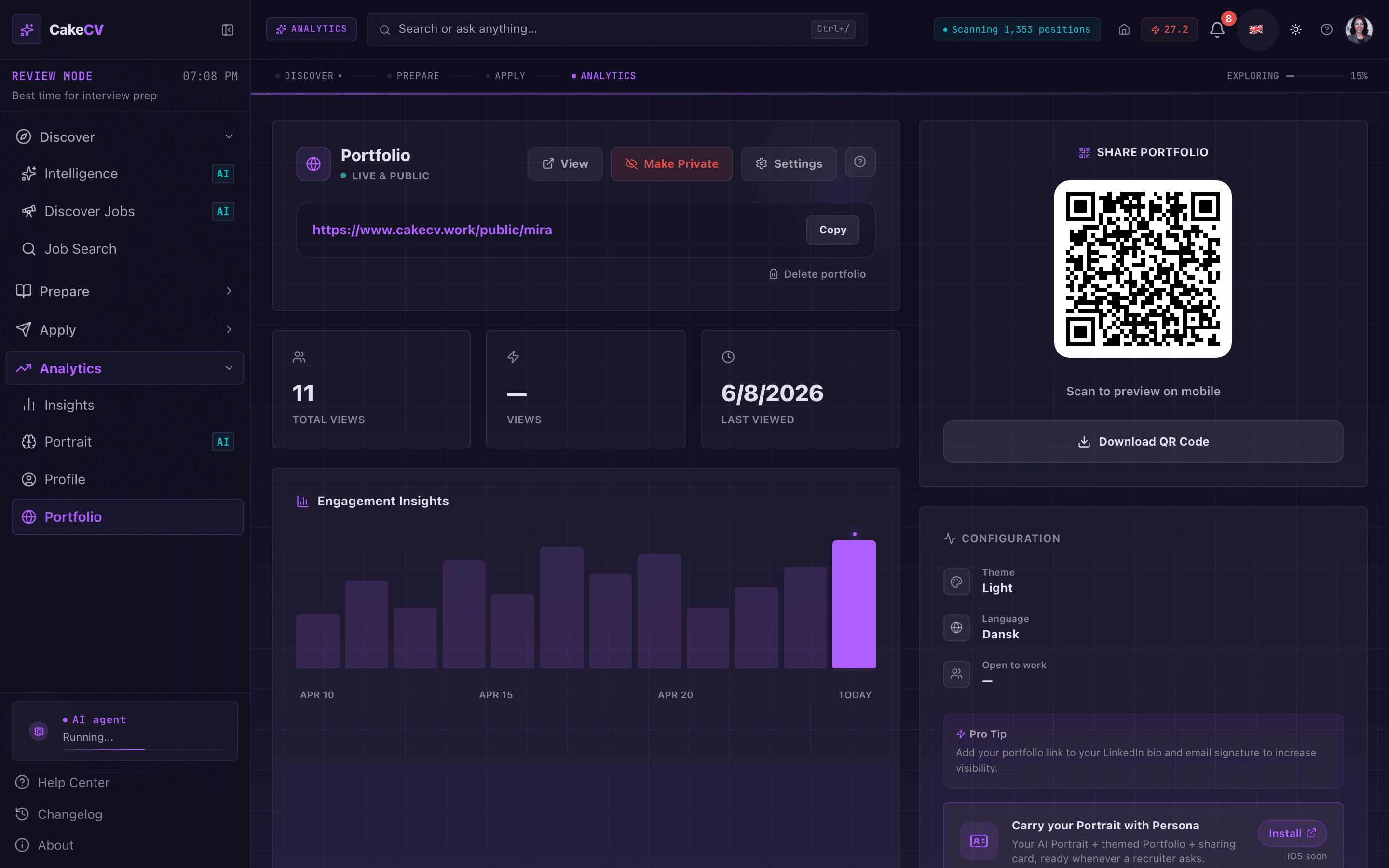Click the Pro Tip lightning icon
The height and width of the screenshot is (868, 1389).
tap(961, 734)
